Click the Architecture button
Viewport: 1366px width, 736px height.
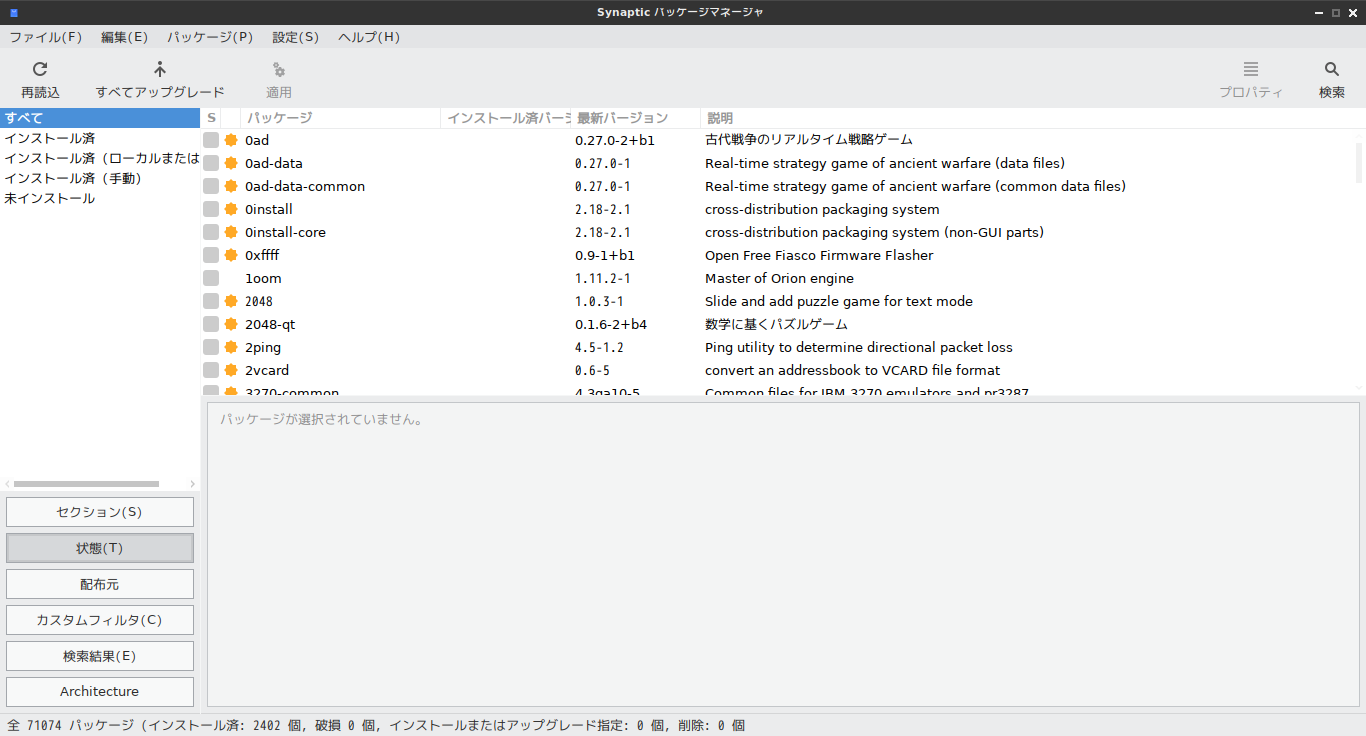click(99, 691)
